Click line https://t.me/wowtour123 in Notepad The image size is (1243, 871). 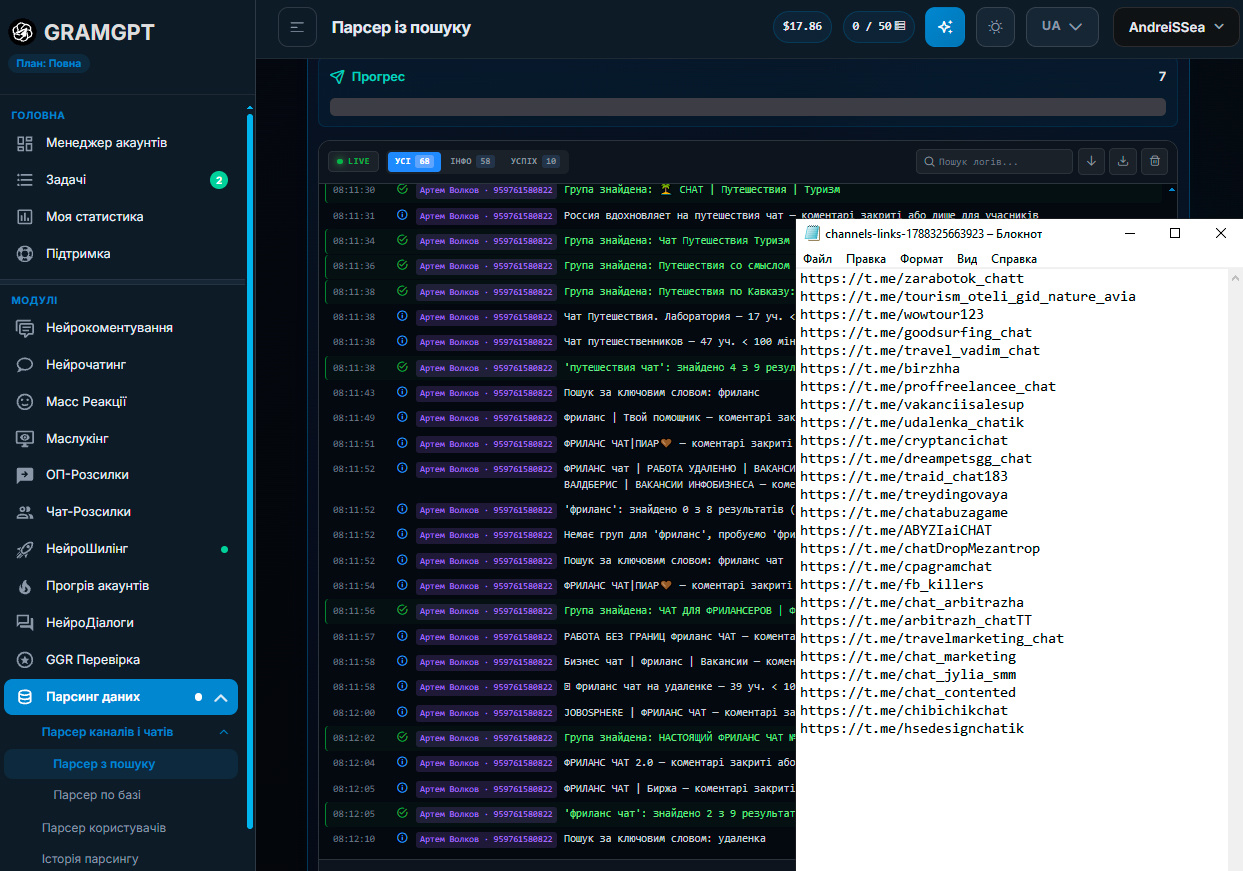tap(892, 315)
